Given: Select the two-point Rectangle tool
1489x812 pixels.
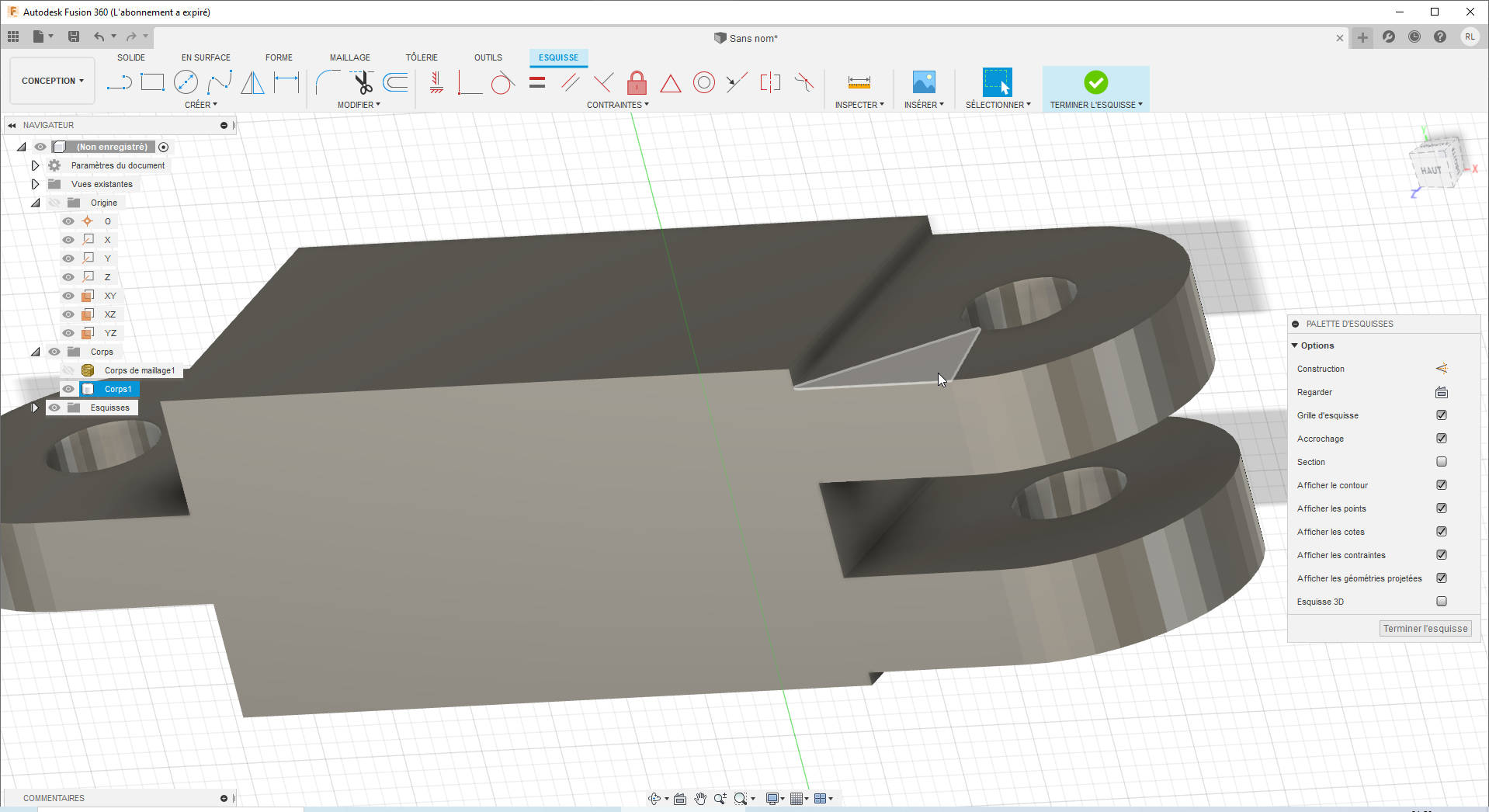Looking at the screenshot, I should point(152,82).
